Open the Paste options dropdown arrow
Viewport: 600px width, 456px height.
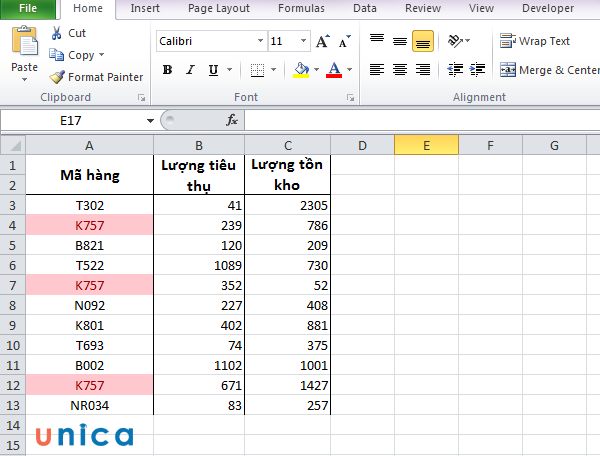click(24, 80)
